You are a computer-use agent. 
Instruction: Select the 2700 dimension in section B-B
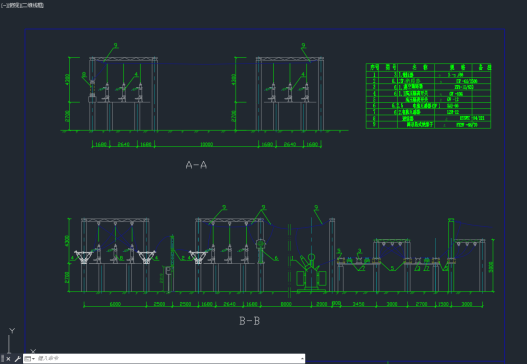point(421,304)
